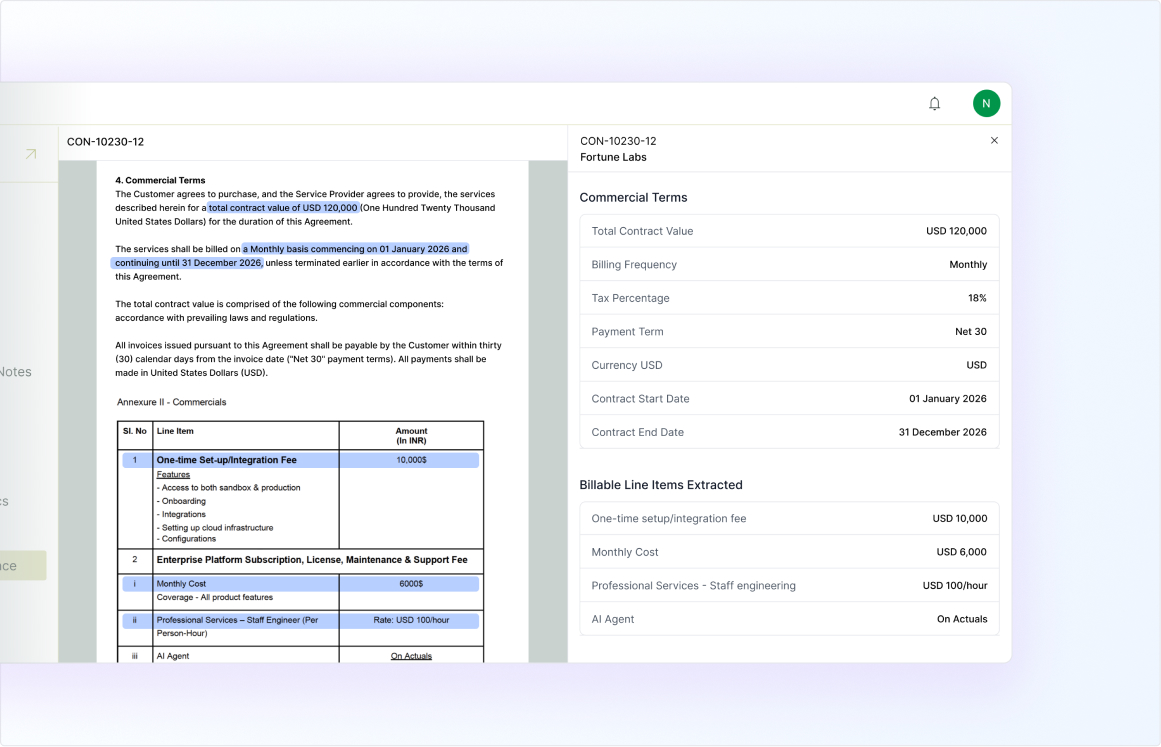The height and width of the screenshot is (747, 1161).
Task: Close the Fortune Labs details panel
Action: click(994, 141)
